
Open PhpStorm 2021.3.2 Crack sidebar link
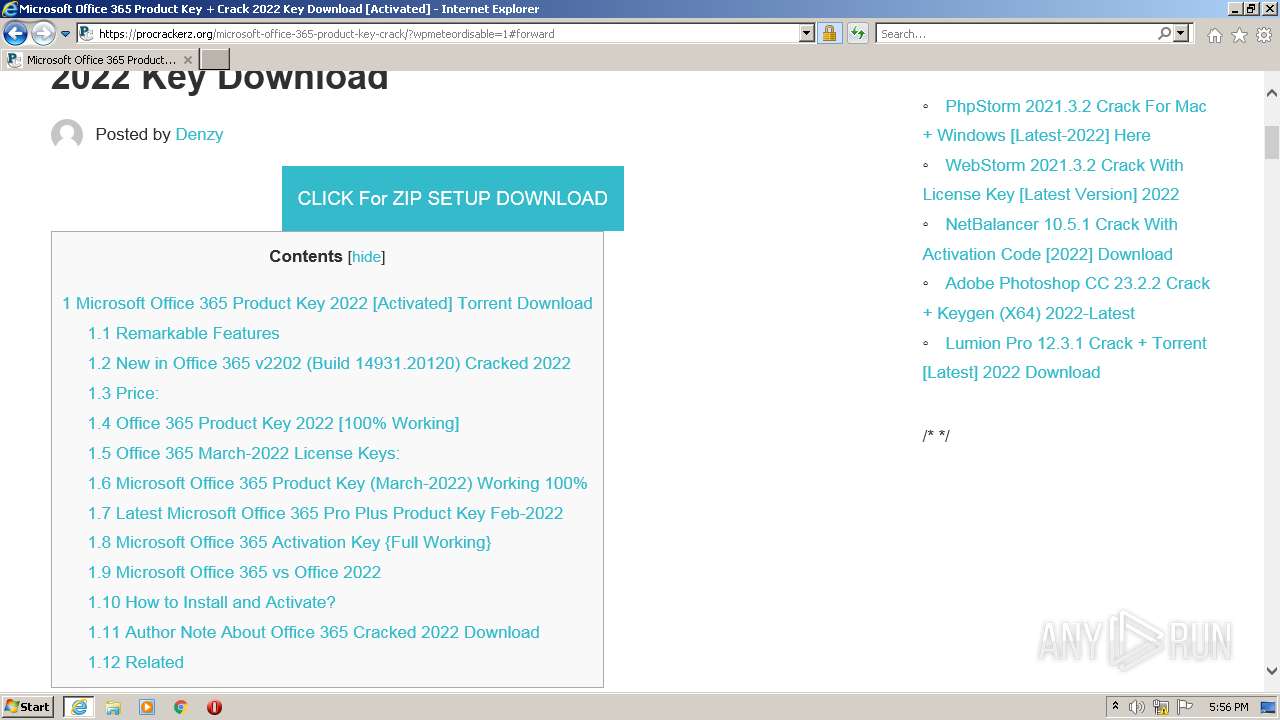tap(1064, 120)
